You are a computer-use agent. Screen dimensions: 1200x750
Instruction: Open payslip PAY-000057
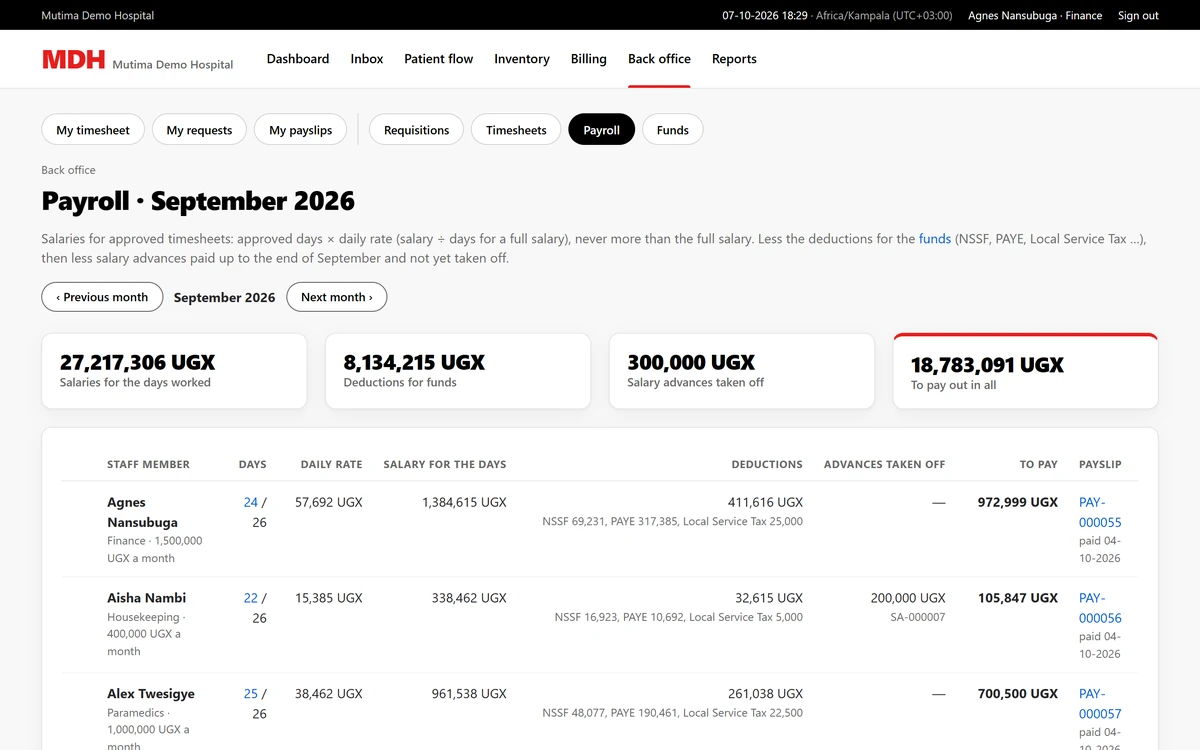tap(1100, 704)
